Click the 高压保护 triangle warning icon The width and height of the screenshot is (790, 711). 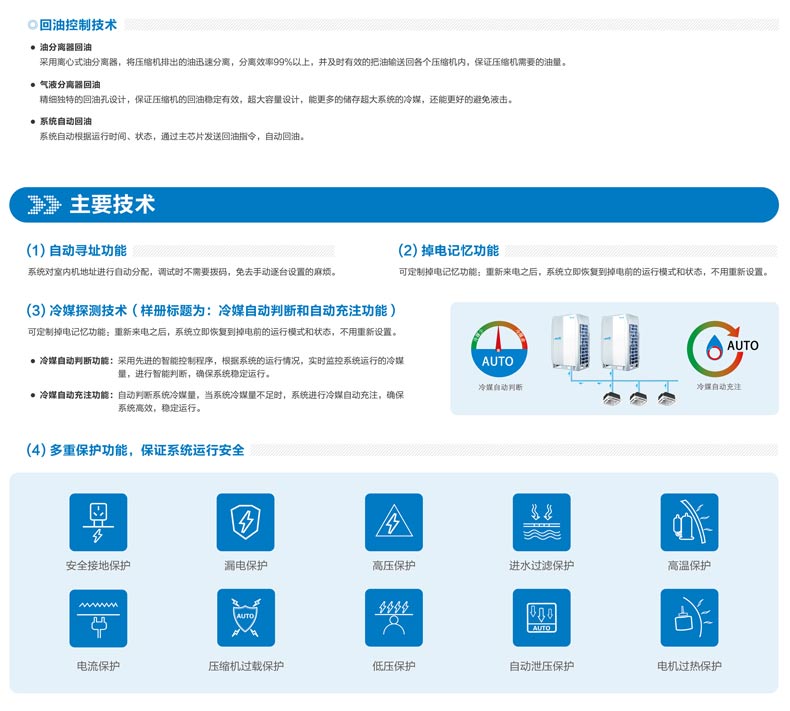393,522
